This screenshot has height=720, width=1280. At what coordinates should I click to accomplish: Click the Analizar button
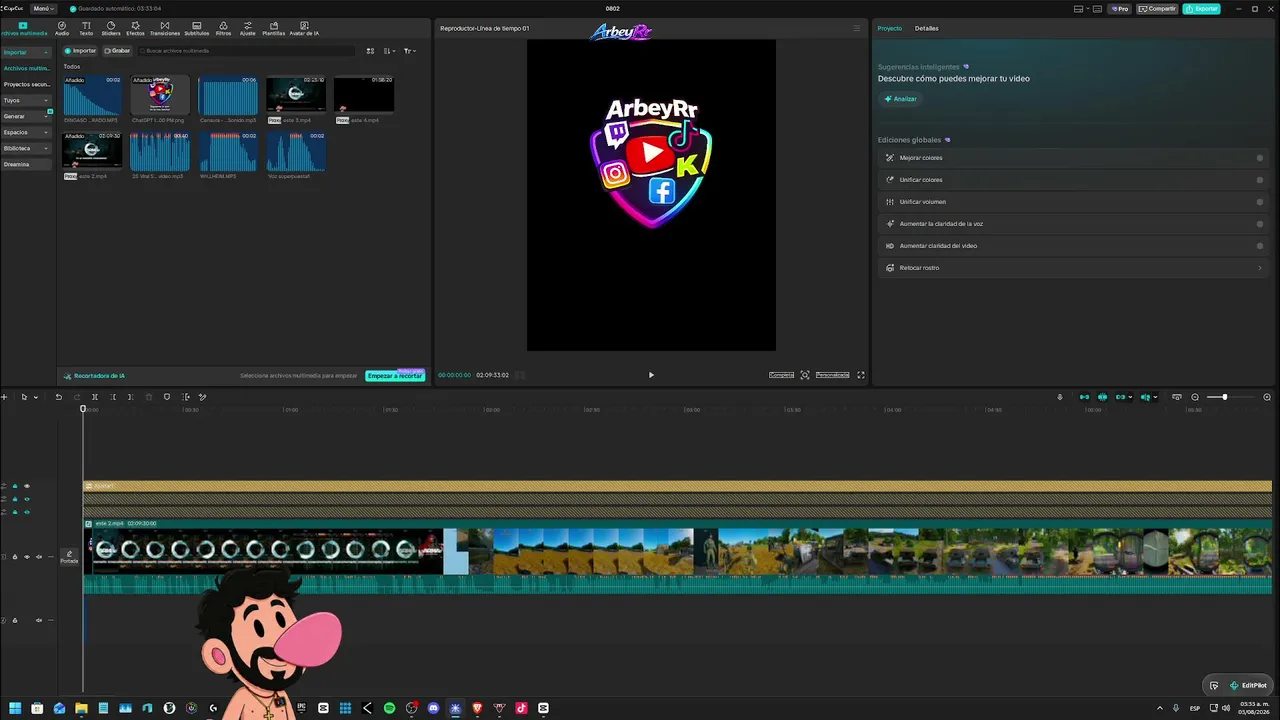pyautogui.click(x=900, y=99)
